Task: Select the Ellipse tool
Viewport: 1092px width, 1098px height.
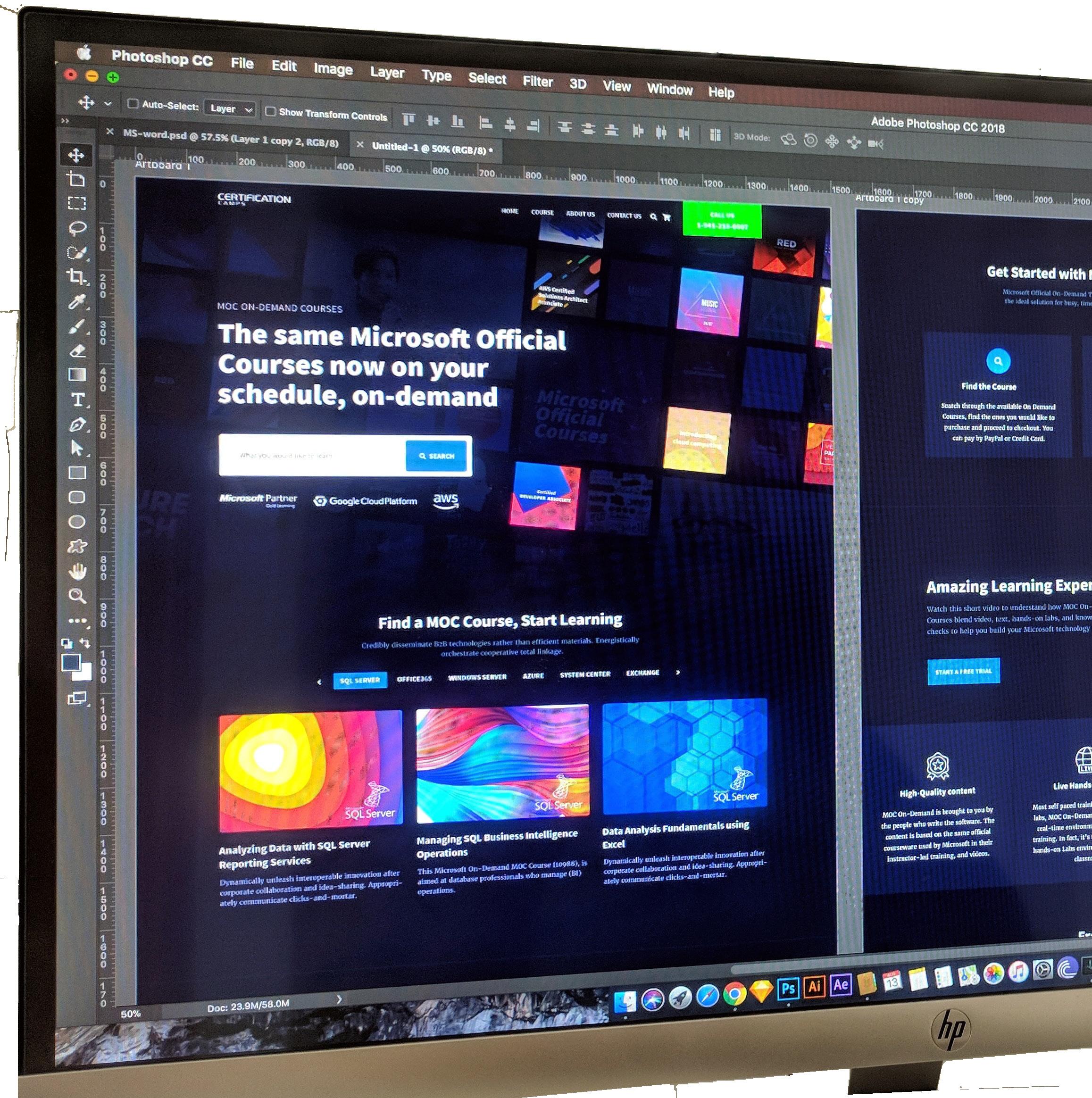Action: point(77,522)
